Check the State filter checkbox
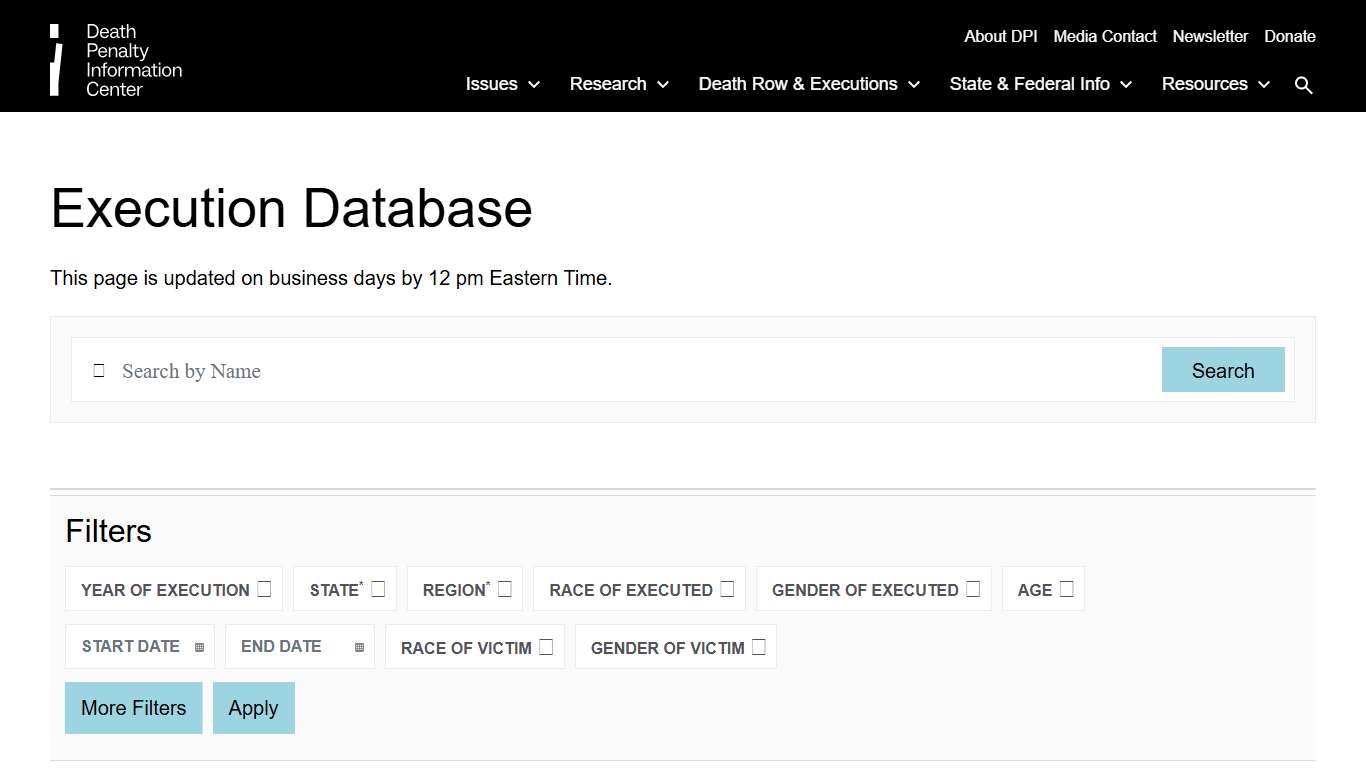Image resolution: width=1366 pixels, height=768 pixels. [378, 589]
